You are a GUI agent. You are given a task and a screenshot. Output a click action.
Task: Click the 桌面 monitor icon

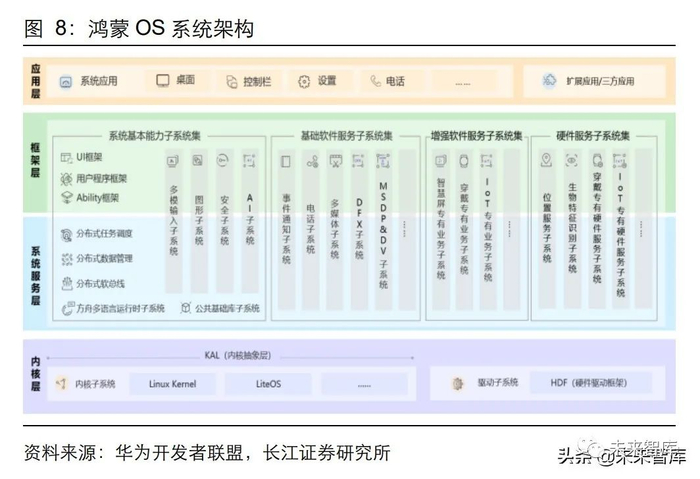pos(162,80)
